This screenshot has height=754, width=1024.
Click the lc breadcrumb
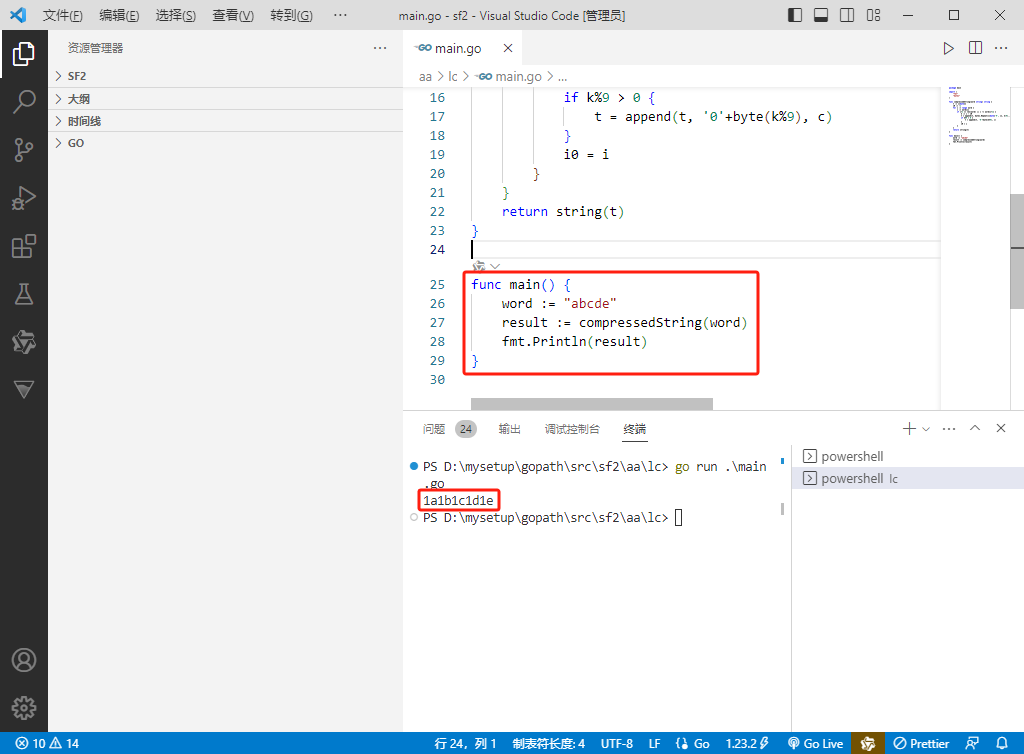453,76
